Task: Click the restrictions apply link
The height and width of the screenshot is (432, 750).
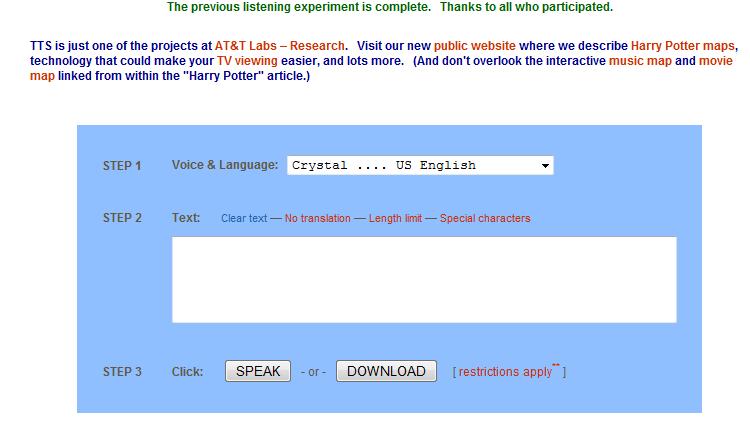Action: point(508,371)
